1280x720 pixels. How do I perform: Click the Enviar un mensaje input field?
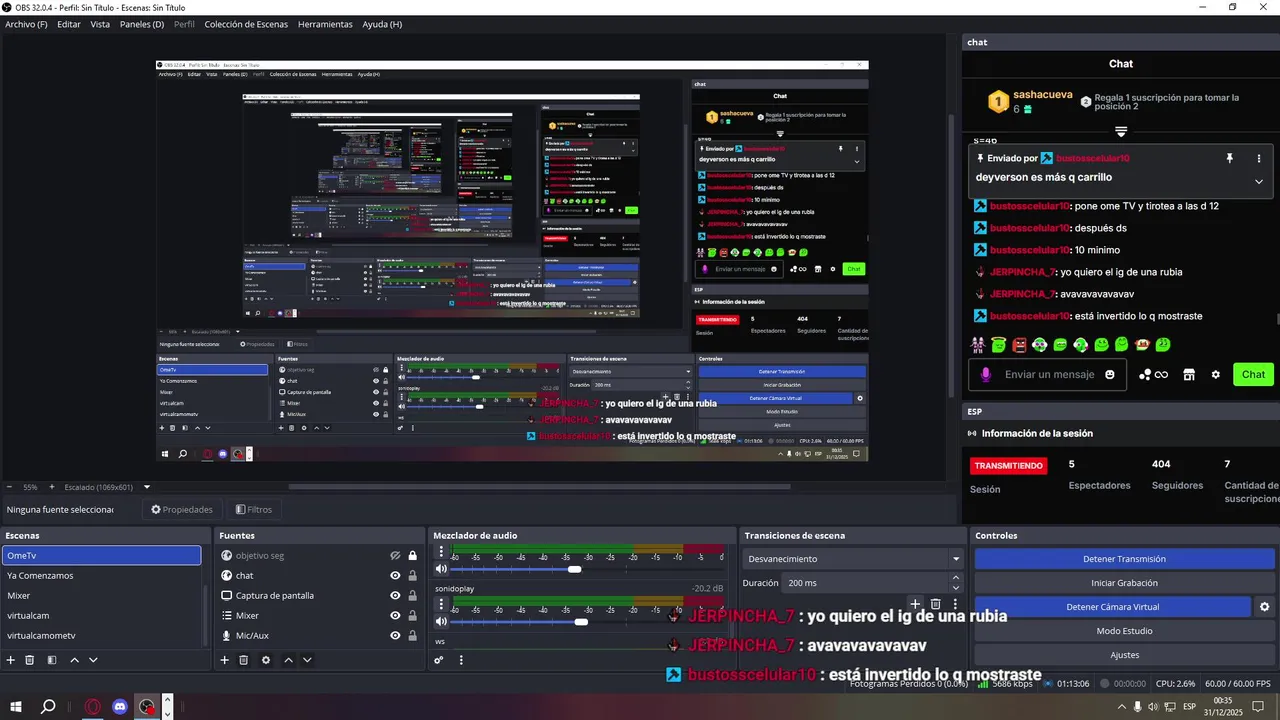click(x=1049, y=374)
